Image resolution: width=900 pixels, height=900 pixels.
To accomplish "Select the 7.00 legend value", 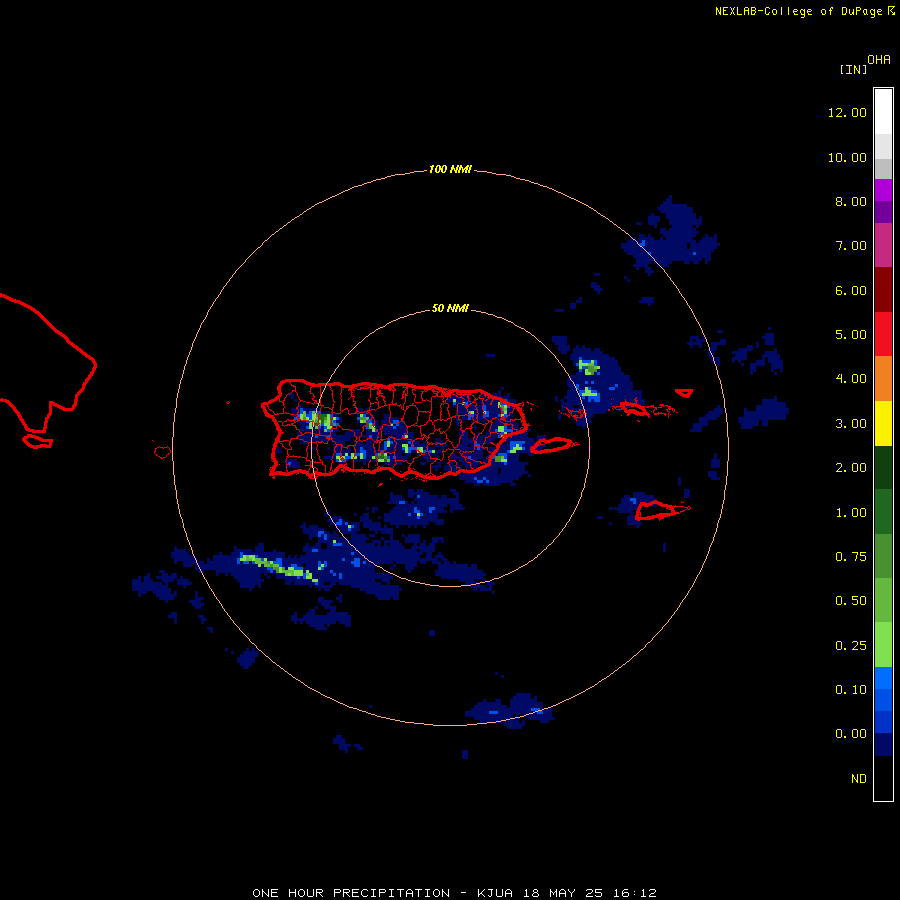I will coord(851,246).
